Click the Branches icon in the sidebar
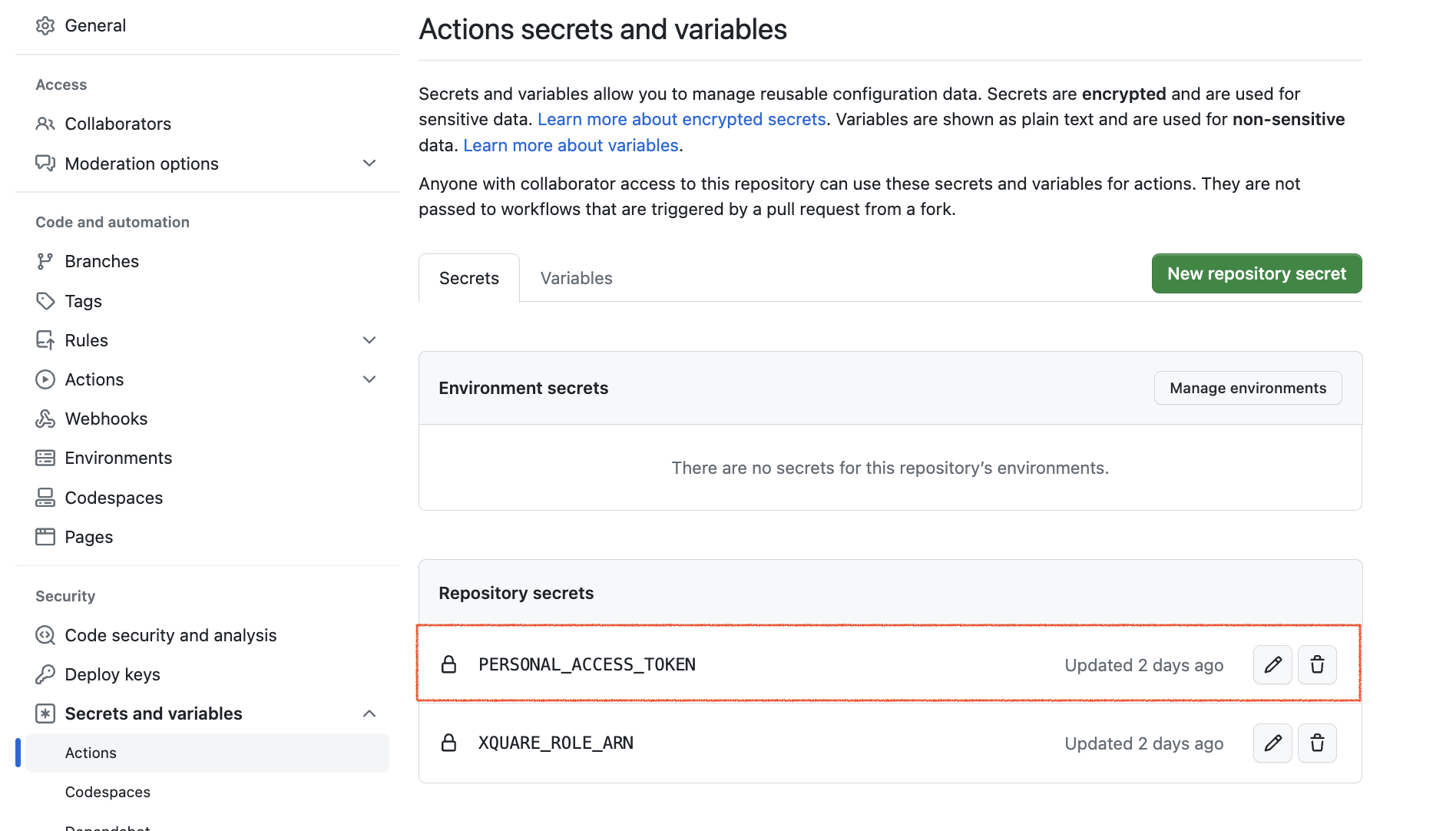 45,261
